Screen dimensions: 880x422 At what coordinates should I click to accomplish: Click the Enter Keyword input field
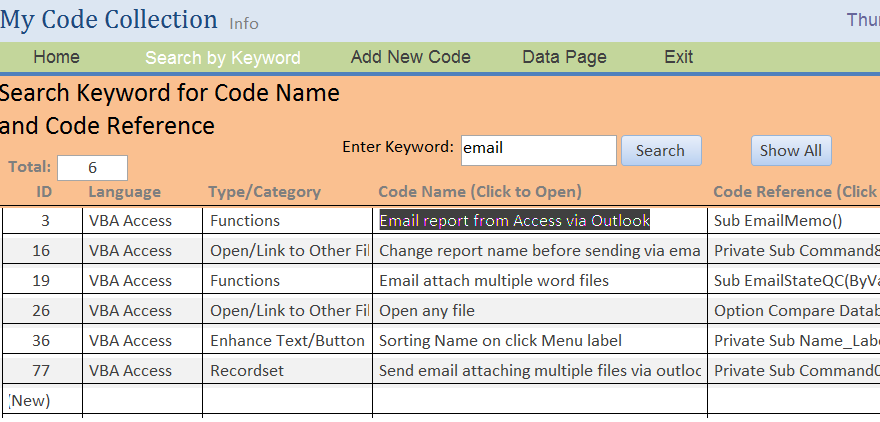(538, 150)
